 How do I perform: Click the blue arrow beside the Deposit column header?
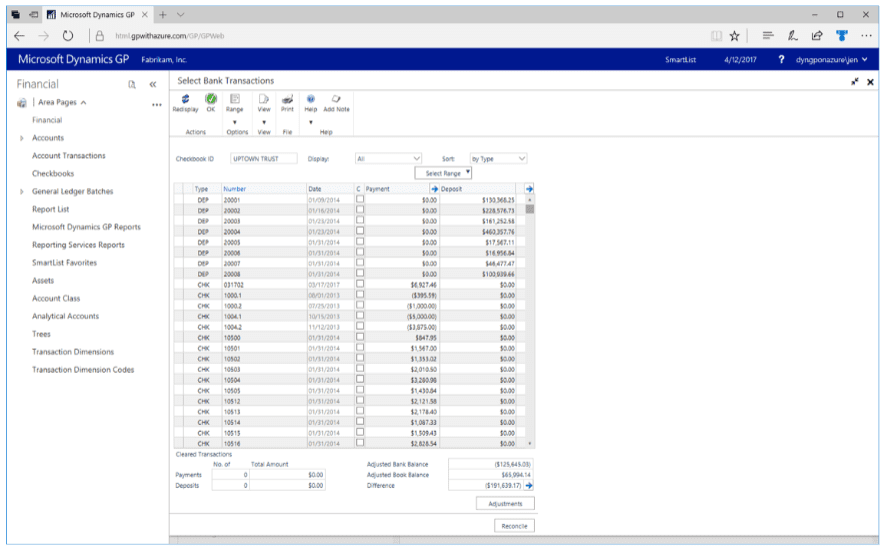click(x=529, y=189)
